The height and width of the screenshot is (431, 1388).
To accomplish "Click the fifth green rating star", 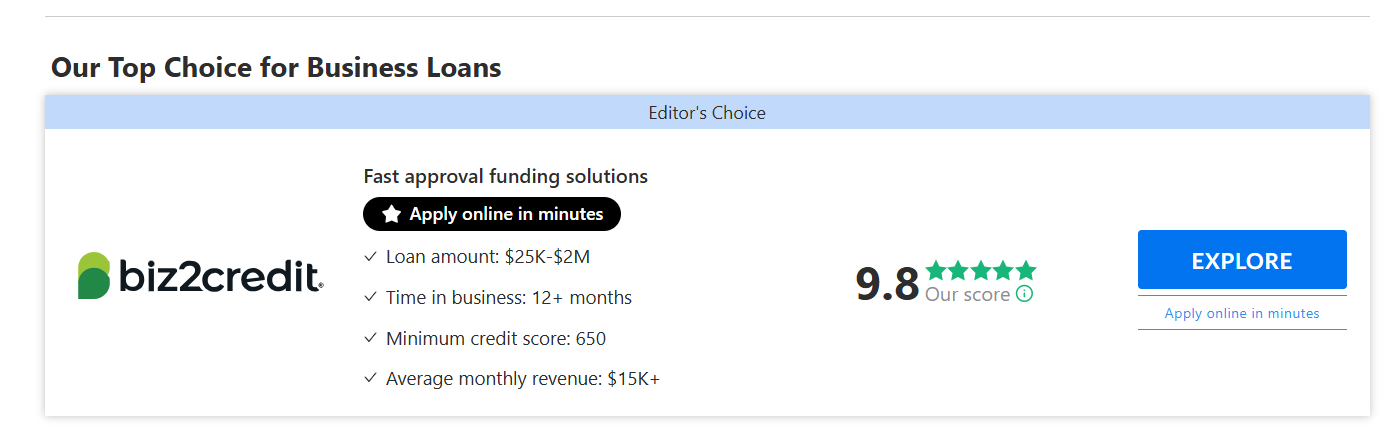I will coord(1026,270).
